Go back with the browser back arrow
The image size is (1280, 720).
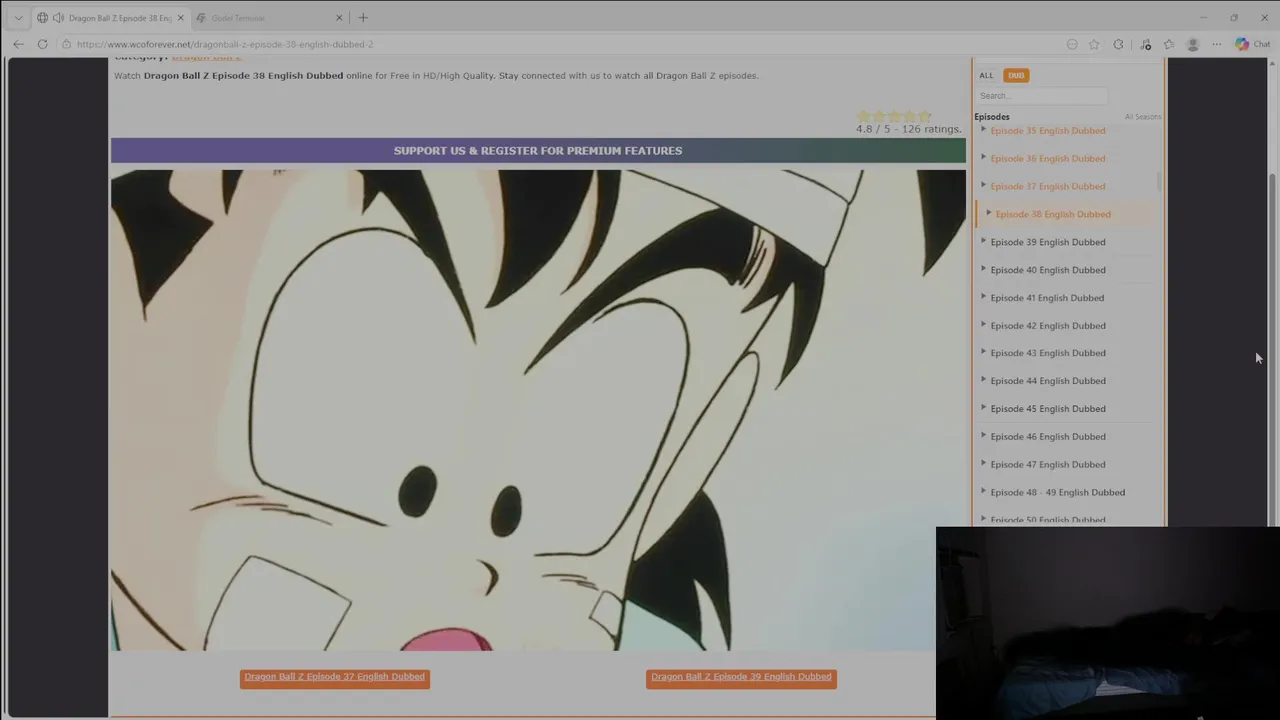18,44
